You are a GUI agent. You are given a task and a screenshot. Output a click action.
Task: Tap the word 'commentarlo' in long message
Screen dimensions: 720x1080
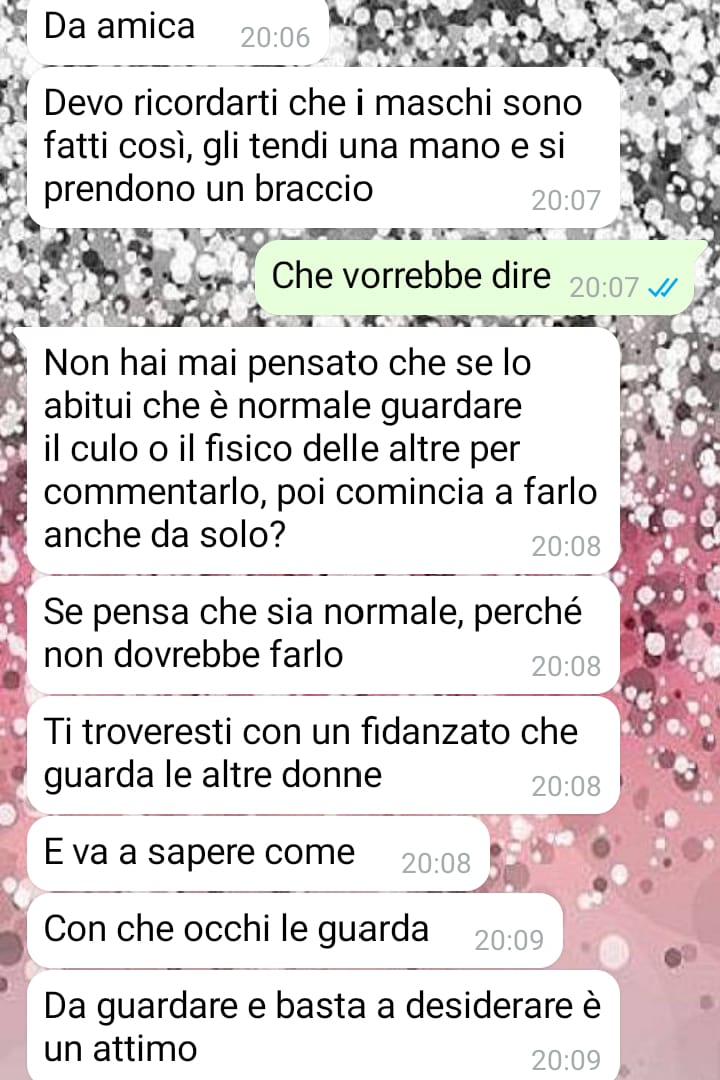tap(154, 493)
